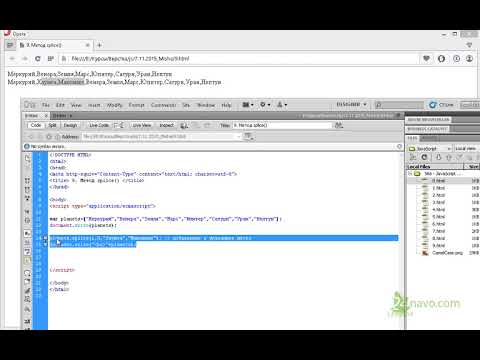Select 0.html in Files panel
Viewport: 480px width, 360px height.
(x=438, y=181)
